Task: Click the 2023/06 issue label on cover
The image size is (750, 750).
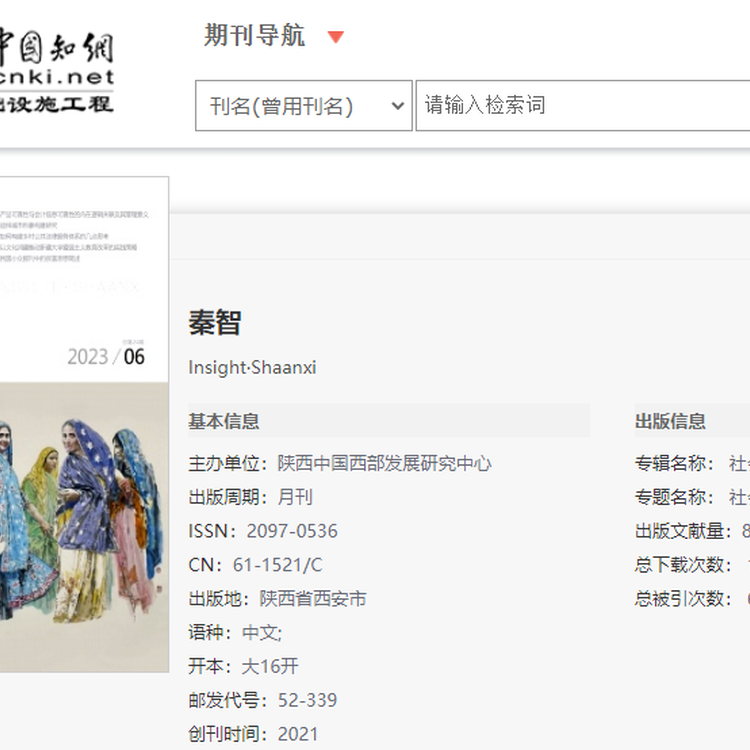Action: click(x=106, y=357)
